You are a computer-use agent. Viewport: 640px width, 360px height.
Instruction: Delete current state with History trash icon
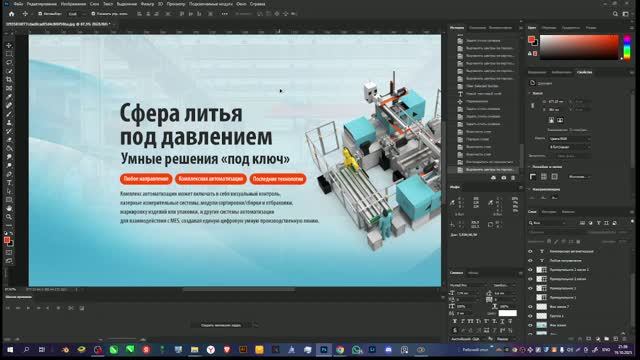tap(513, 178)
